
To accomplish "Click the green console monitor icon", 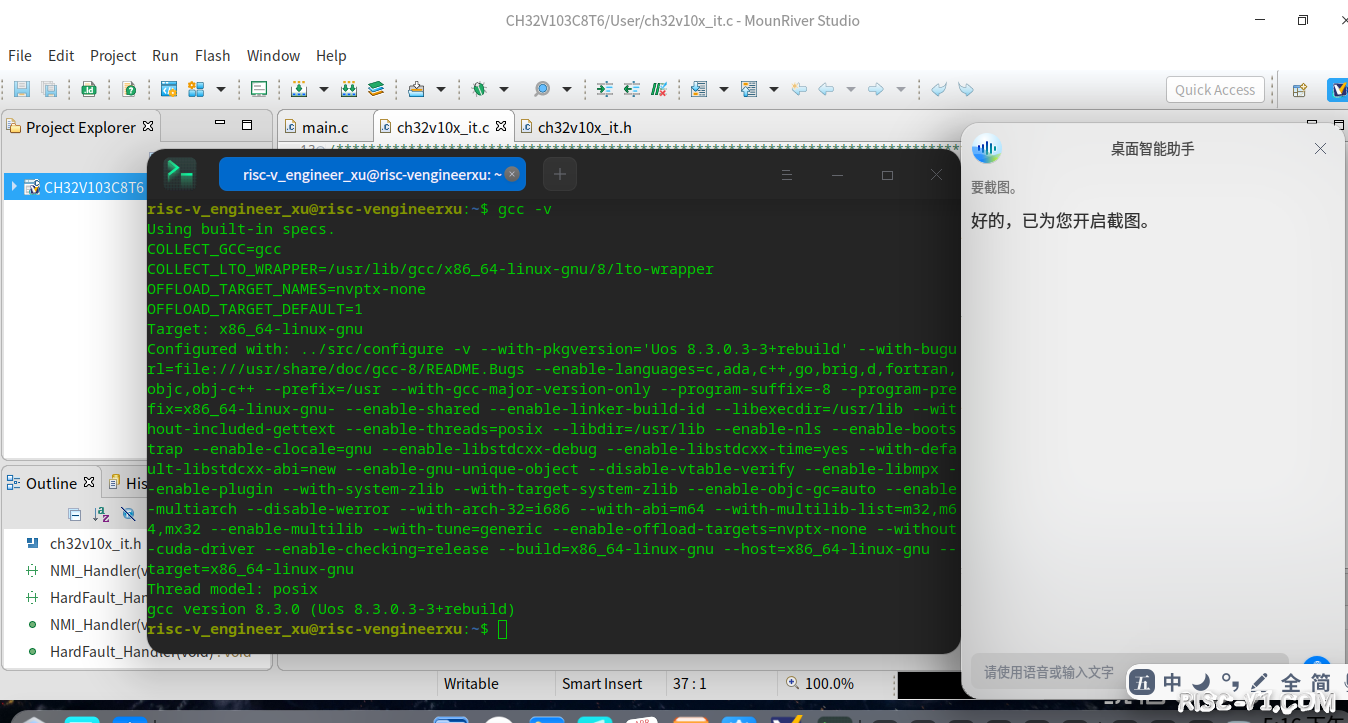I will coord(259,89).
